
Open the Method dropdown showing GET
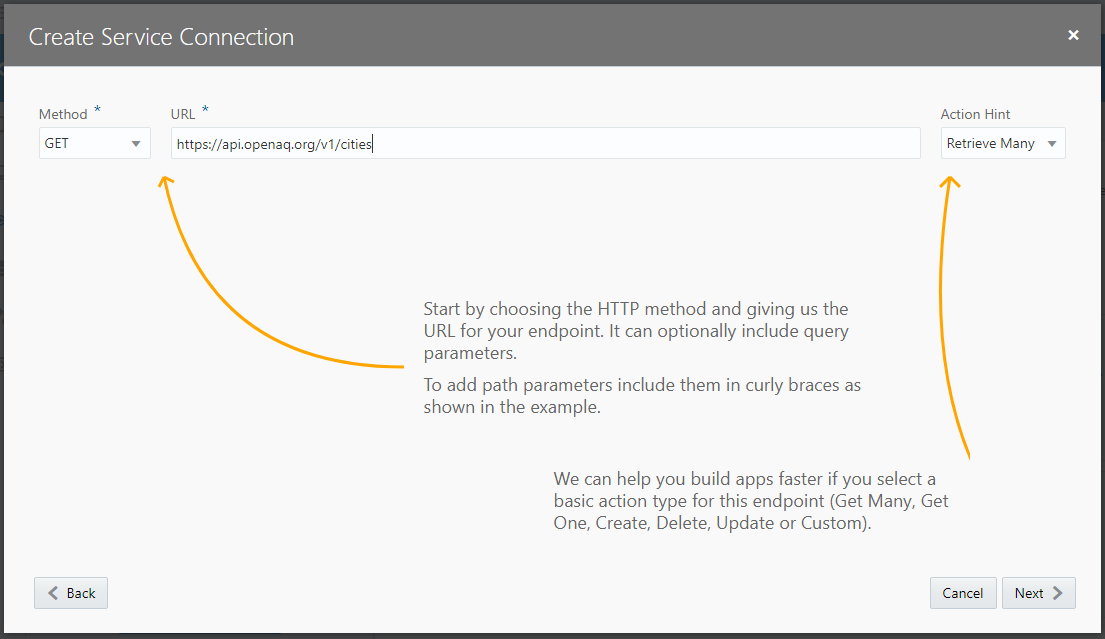click(85, 143)
